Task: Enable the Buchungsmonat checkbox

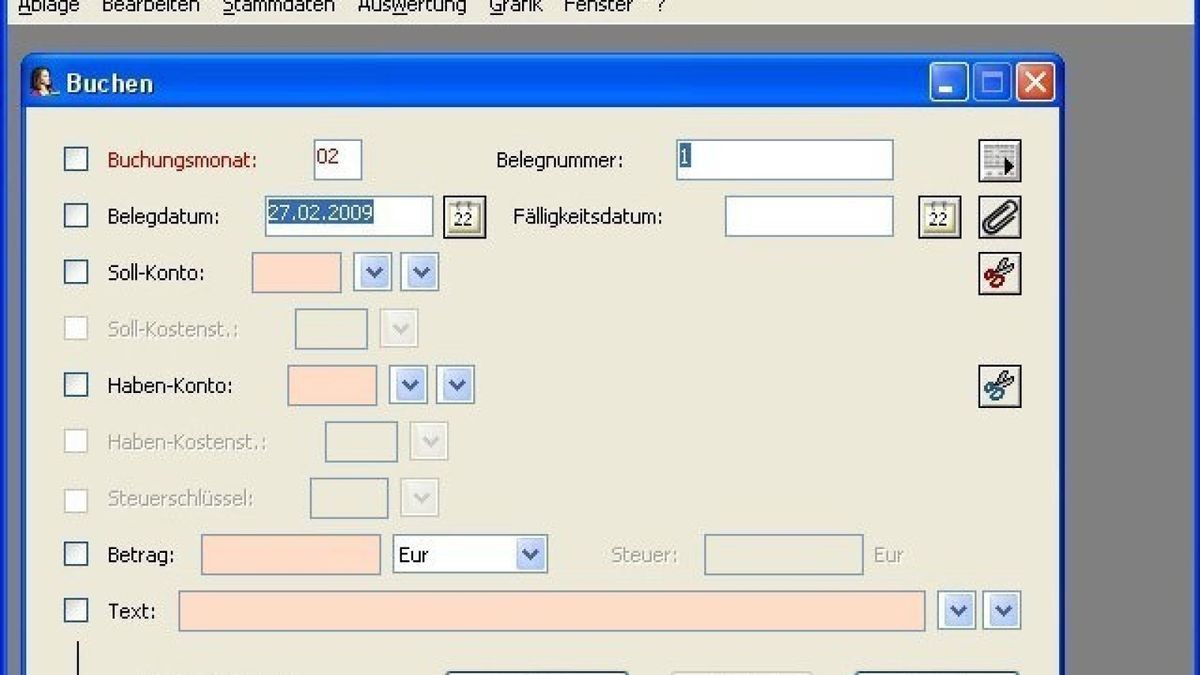Action: click(75, 158)
